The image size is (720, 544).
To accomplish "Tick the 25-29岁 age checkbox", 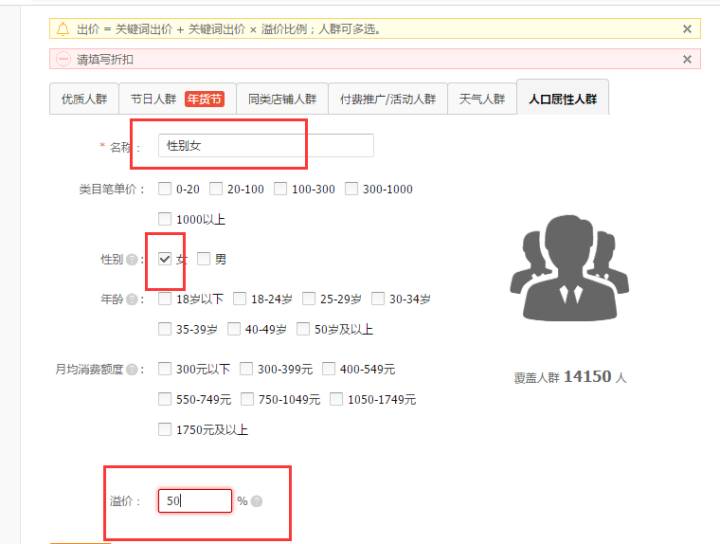I will [x=309, y=299].
